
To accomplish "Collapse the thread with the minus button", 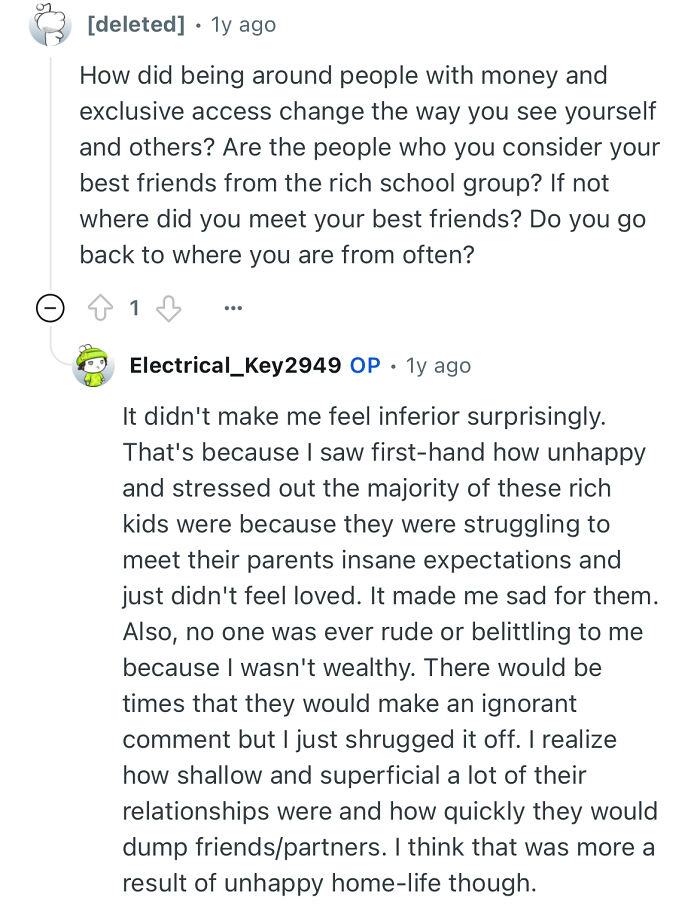I will click(x=48, y=309).
